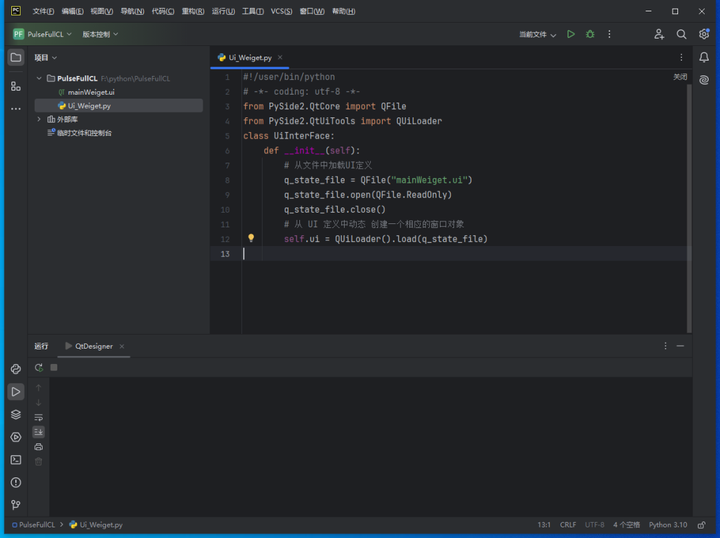Viewport: 720px width, 538px height.
Task: Open the Run tool window icon
Action: [x=16, y=392]
